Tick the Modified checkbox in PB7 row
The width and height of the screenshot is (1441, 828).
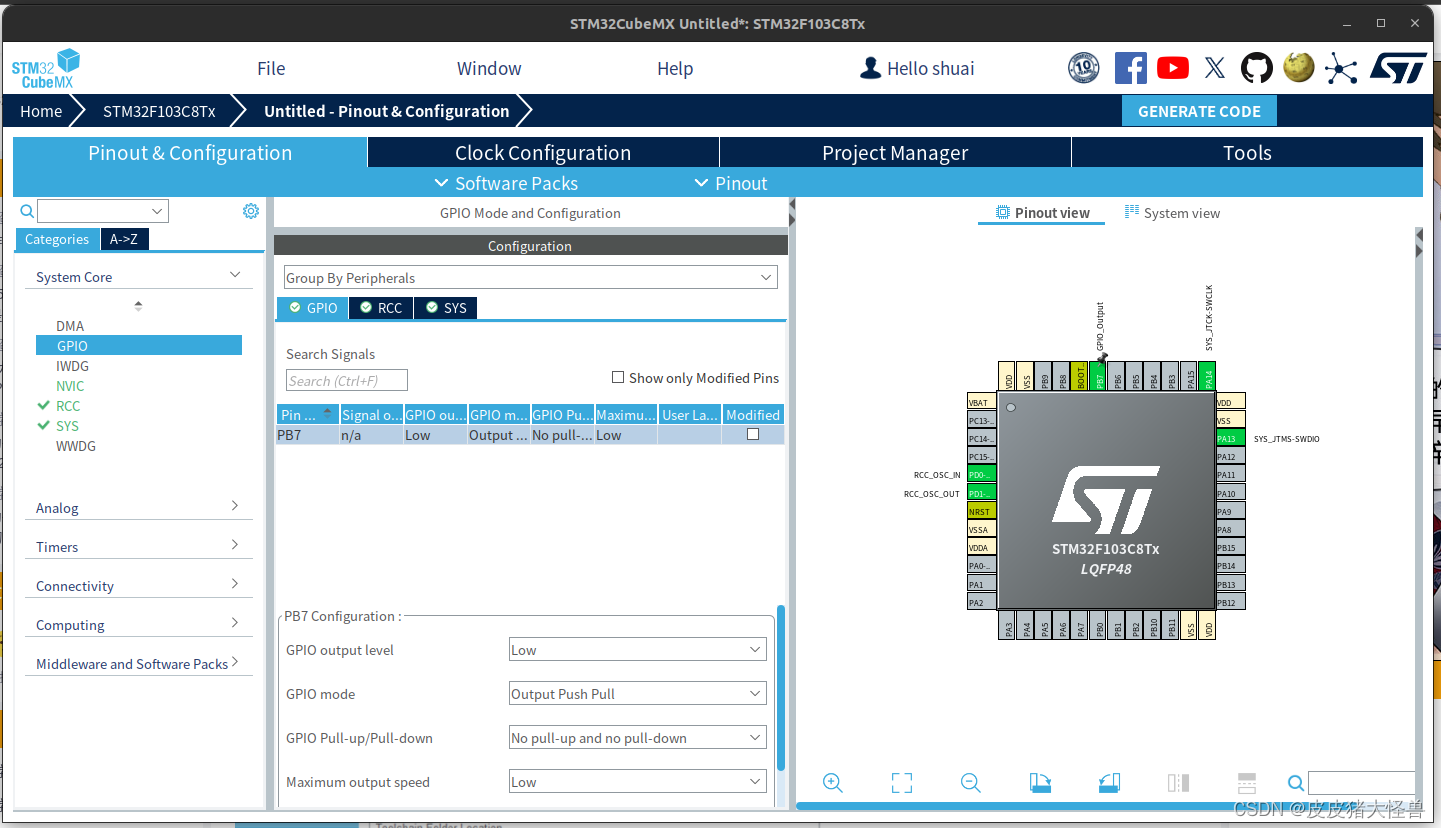(x=753, y=434)
